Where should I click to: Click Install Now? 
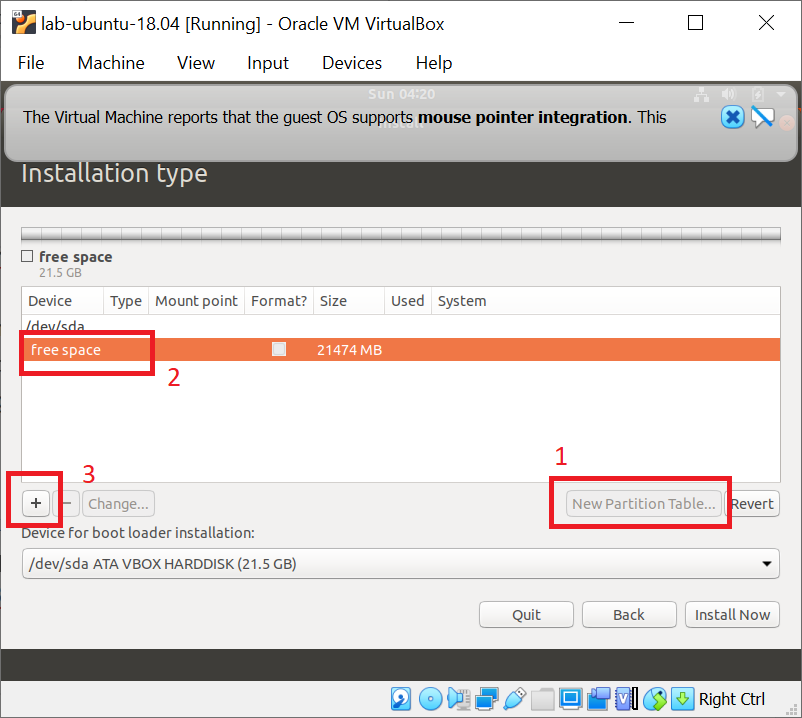pos(732,614)
